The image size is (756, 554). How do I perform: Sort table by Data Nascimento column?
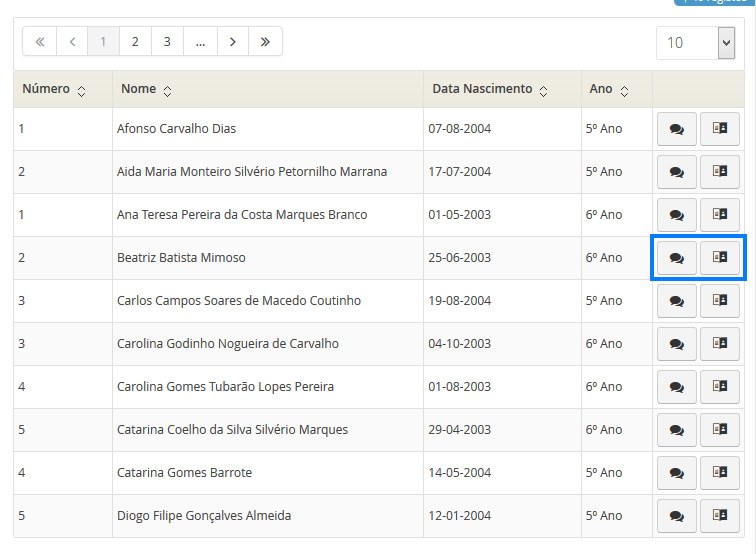tap(543, 90)
